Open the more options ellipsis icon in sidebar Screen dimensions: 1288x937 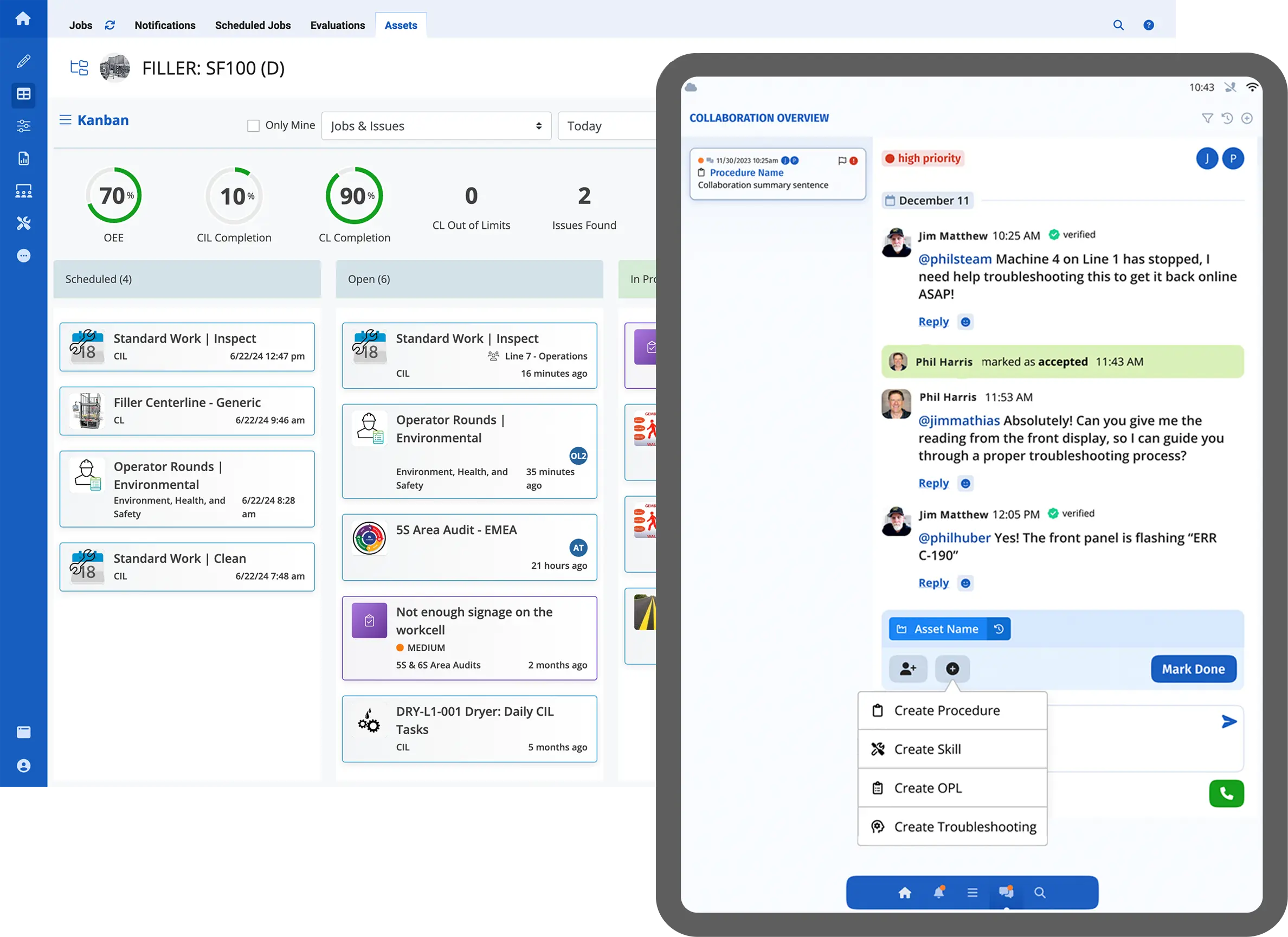23,256
